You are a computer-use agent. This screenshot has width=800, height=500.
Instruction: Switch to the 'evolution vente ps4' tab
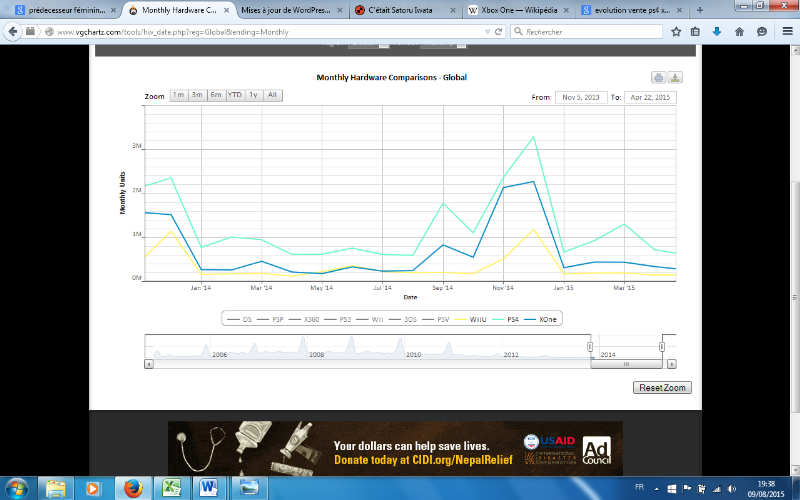point(633,10)
